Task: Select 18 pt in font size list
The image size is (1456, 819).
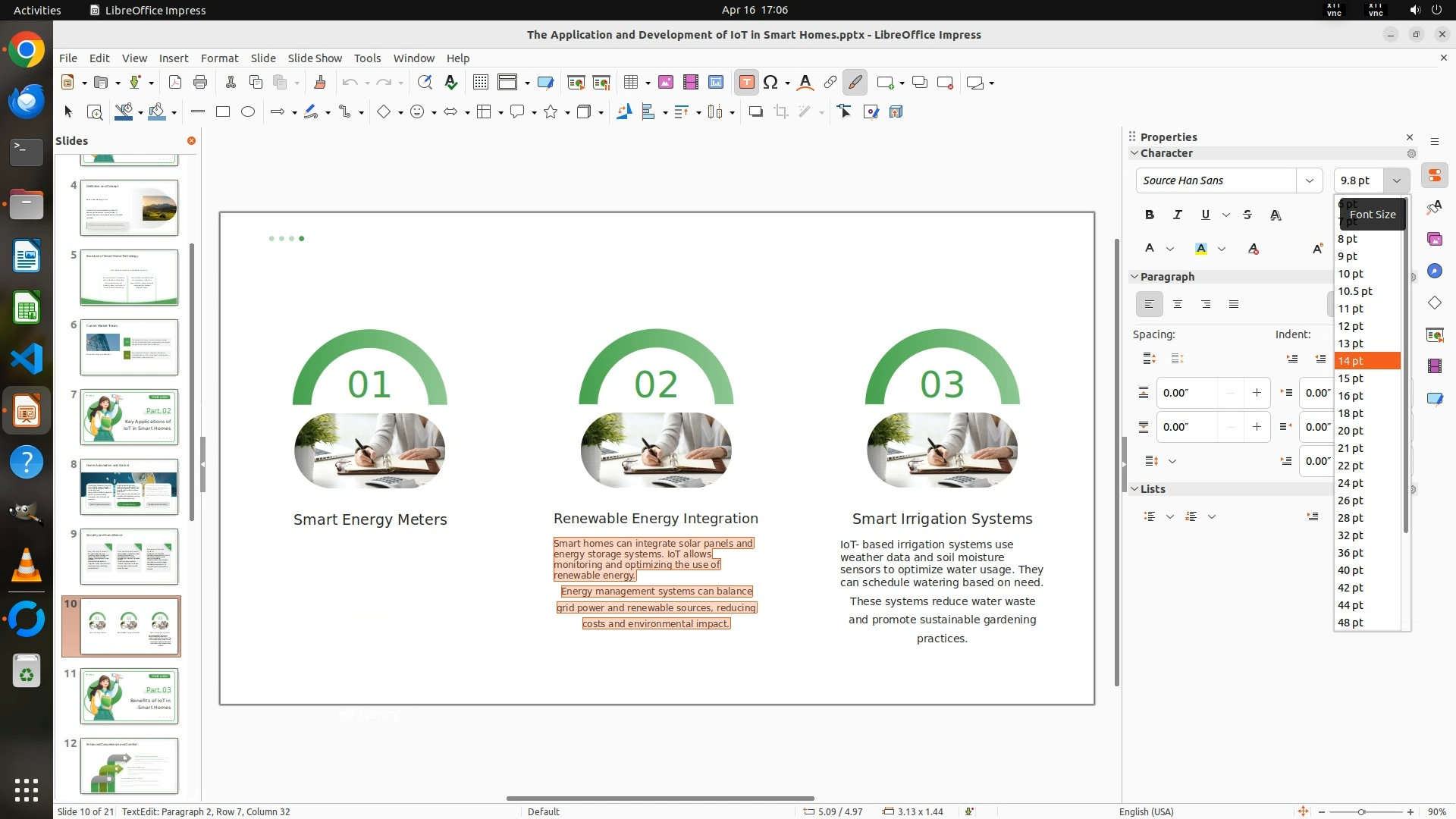Action: 1351,413
